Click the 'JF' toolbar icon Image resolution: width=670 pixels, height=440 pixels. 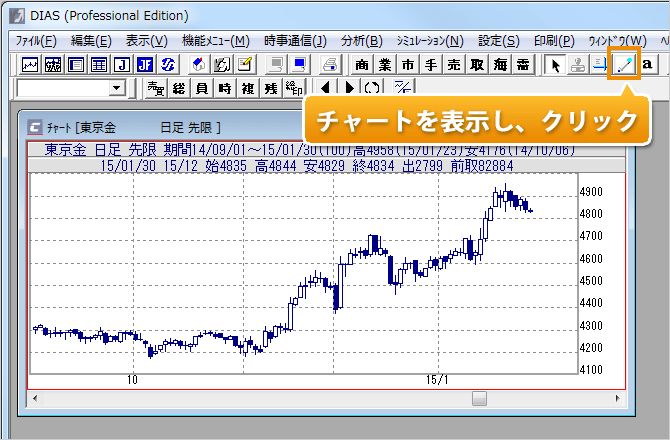(145, 64)
